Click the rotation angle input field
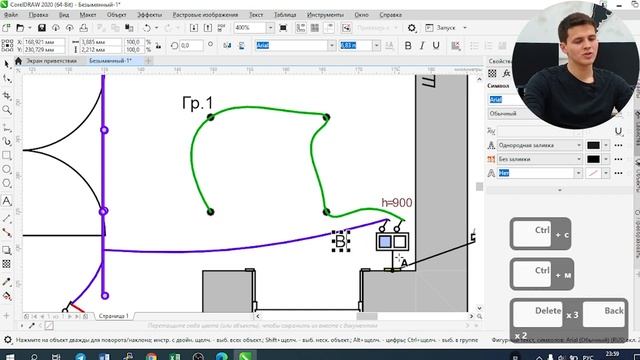The width and height of the screenshot is (640, 360). tap(191, 46)
